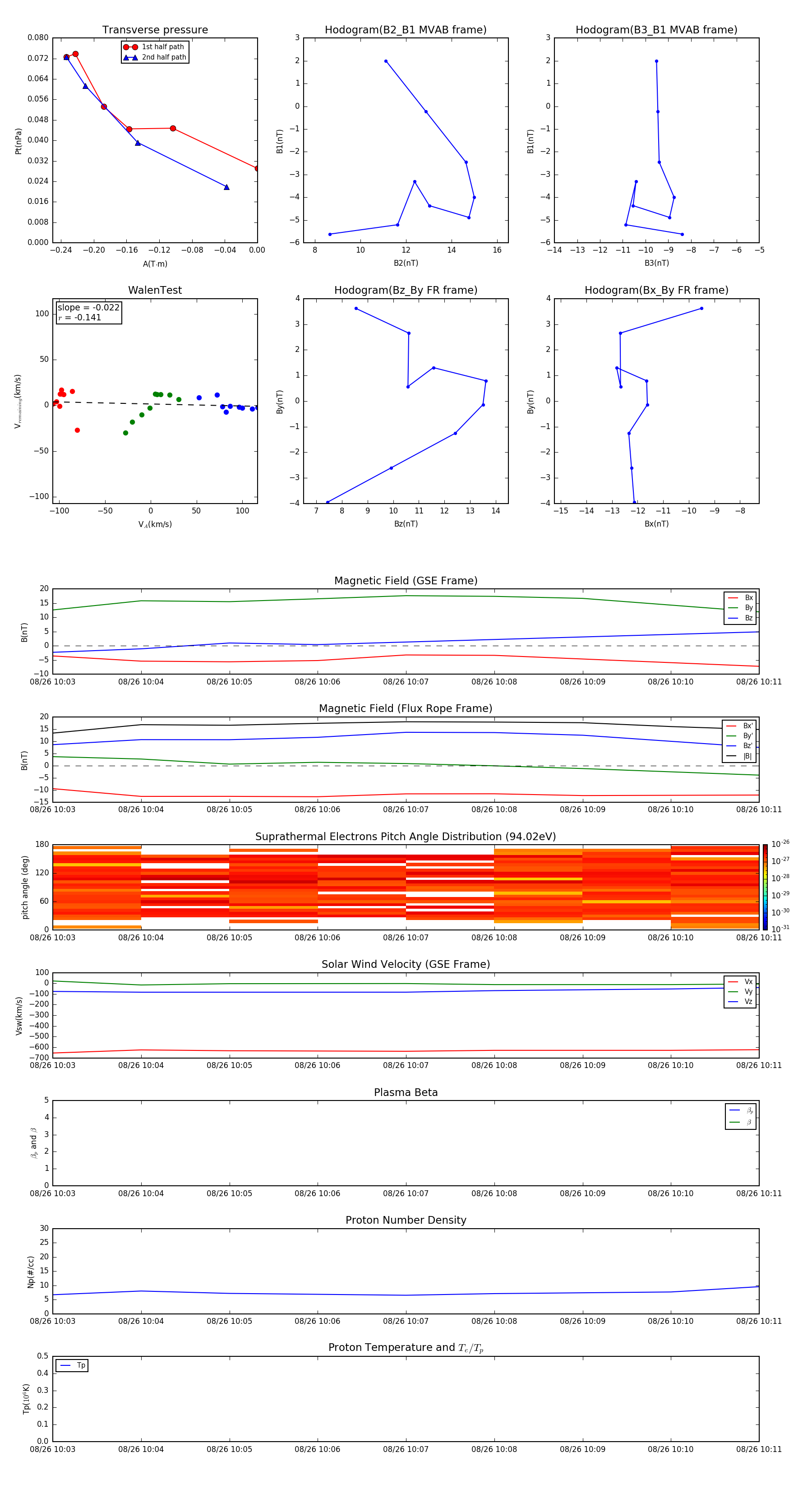Click the "Bz'" legend entry in Flux Rope plot

pyautogui.click(x=739, y=746)
